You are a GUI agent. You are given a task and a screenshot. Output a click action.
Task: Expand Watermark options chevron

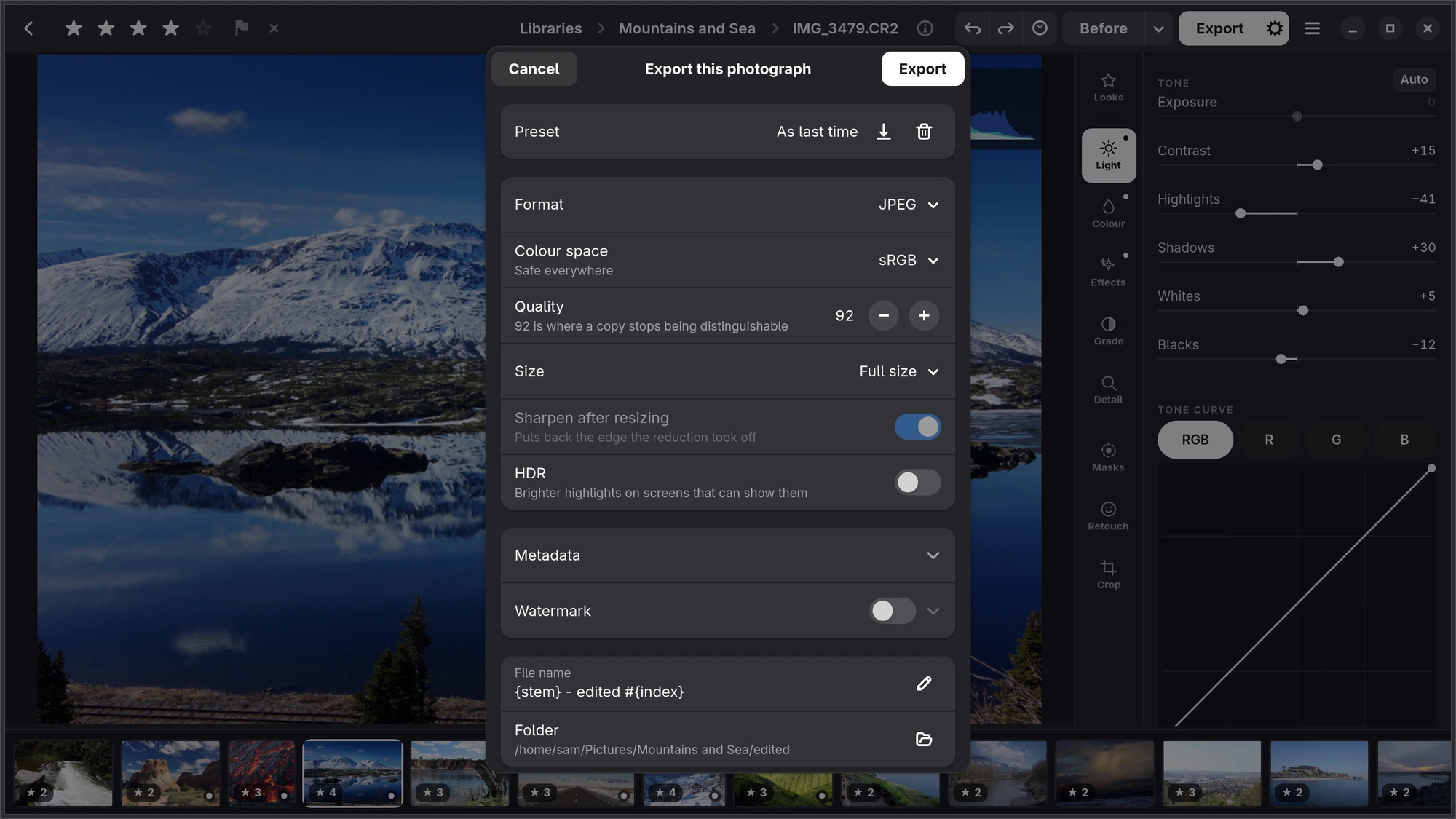pyautogui.click(x=933, y=611)
